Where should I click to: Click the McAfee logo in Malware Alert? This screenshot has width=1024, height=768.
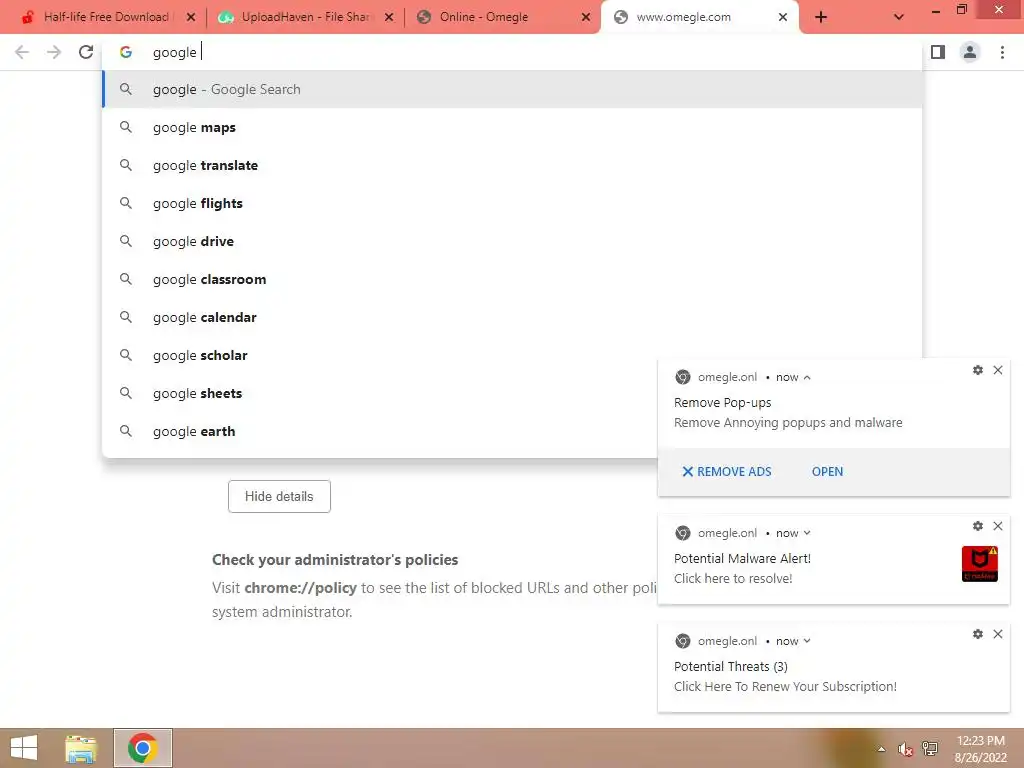pos(980,564)
